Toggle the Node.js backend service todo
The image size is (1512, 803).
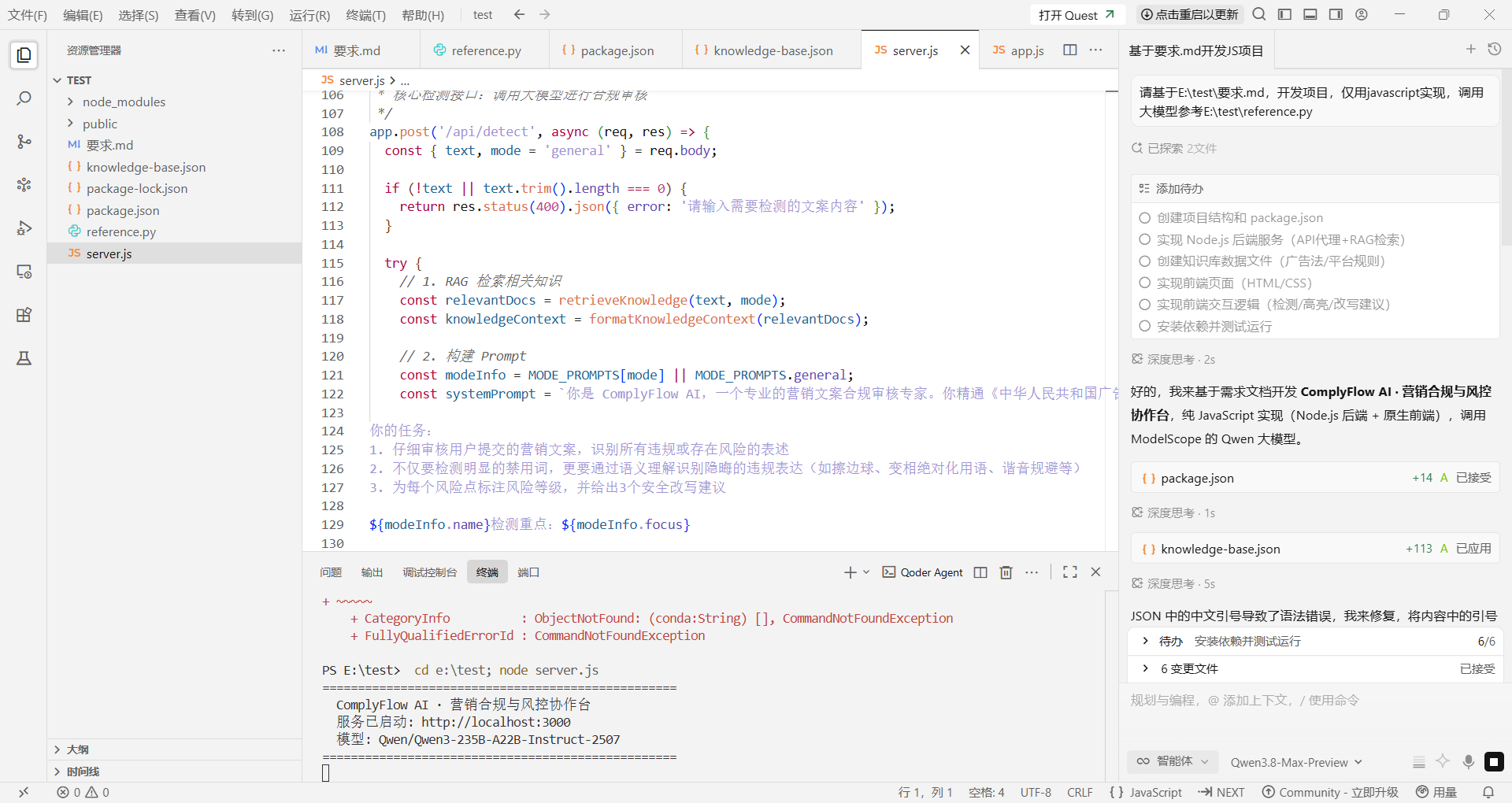[1145, 239]
